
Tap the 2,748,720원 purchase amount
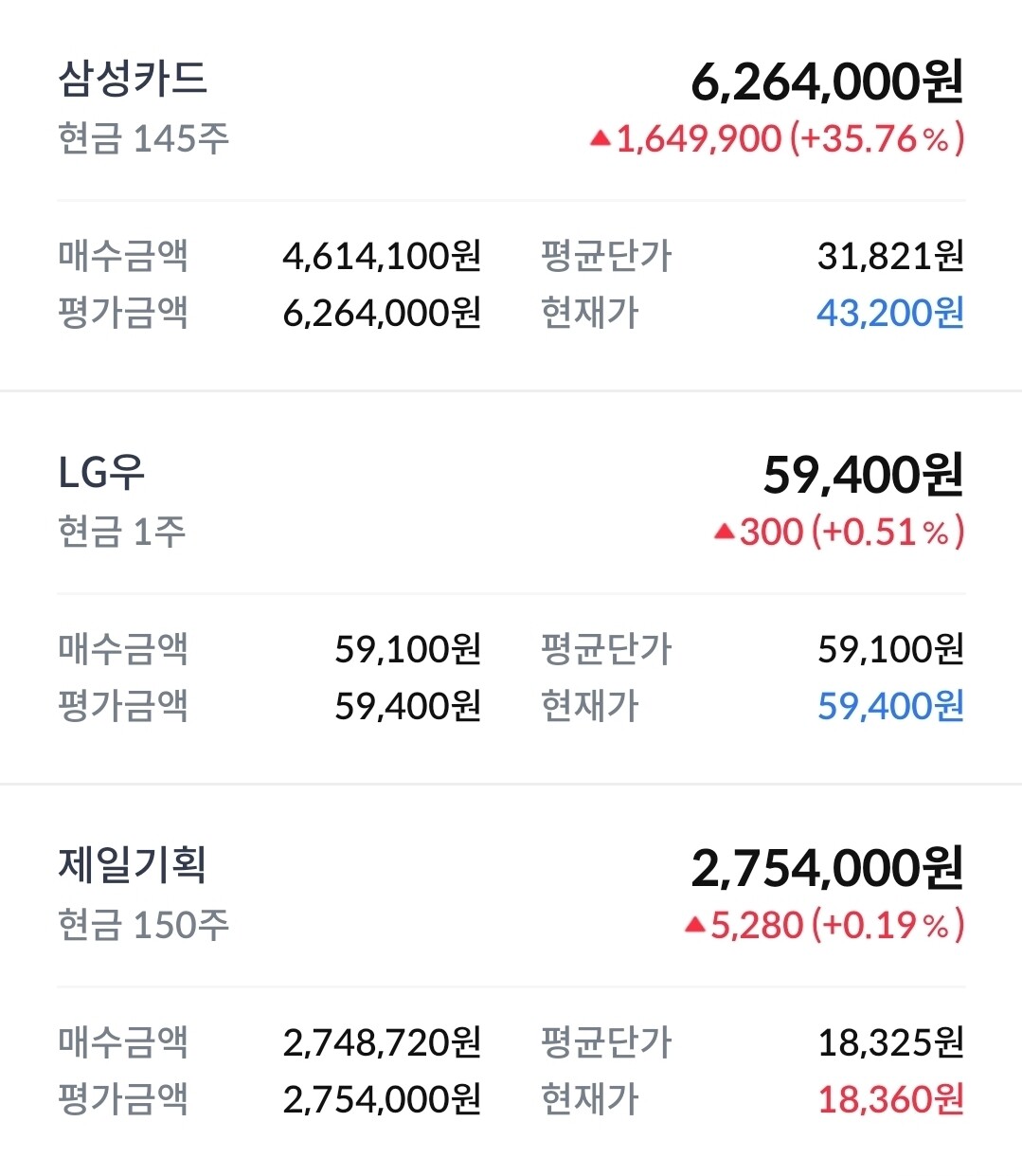382,1042
